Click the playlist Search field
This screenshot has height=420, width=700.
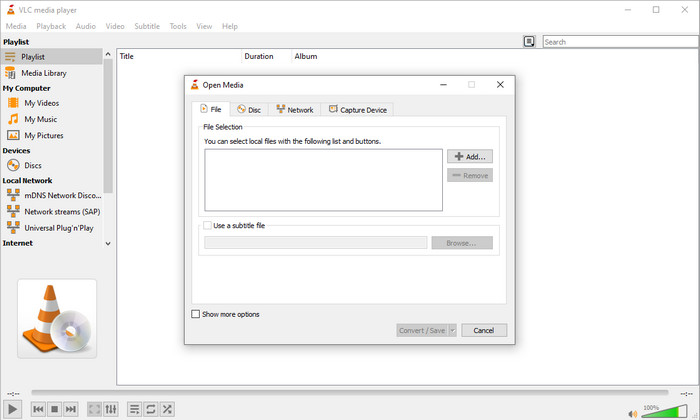click(621, 42)
